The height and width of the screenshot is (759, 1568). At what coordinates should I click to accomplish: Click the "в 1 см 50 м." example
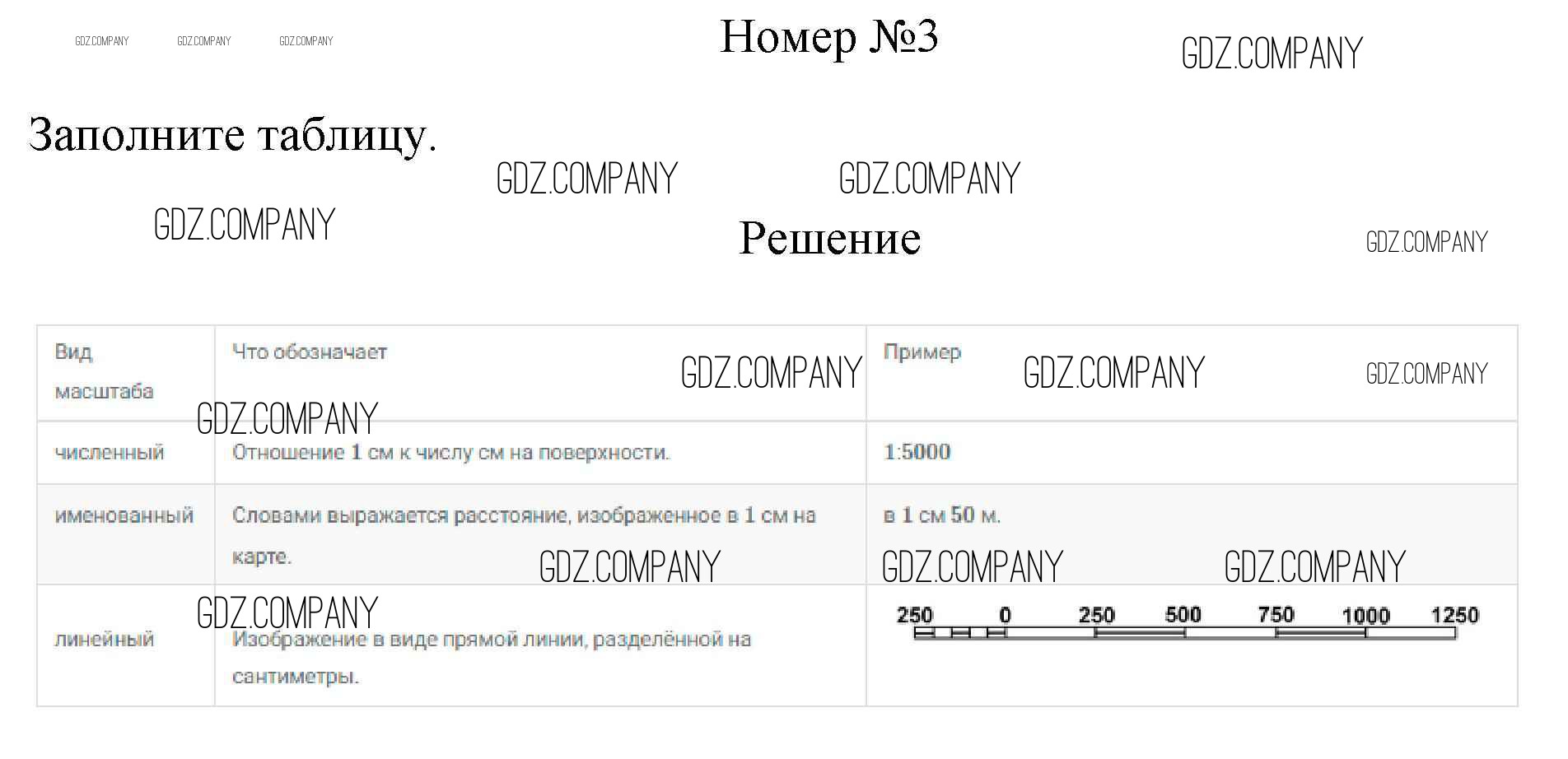coord(941,516)
